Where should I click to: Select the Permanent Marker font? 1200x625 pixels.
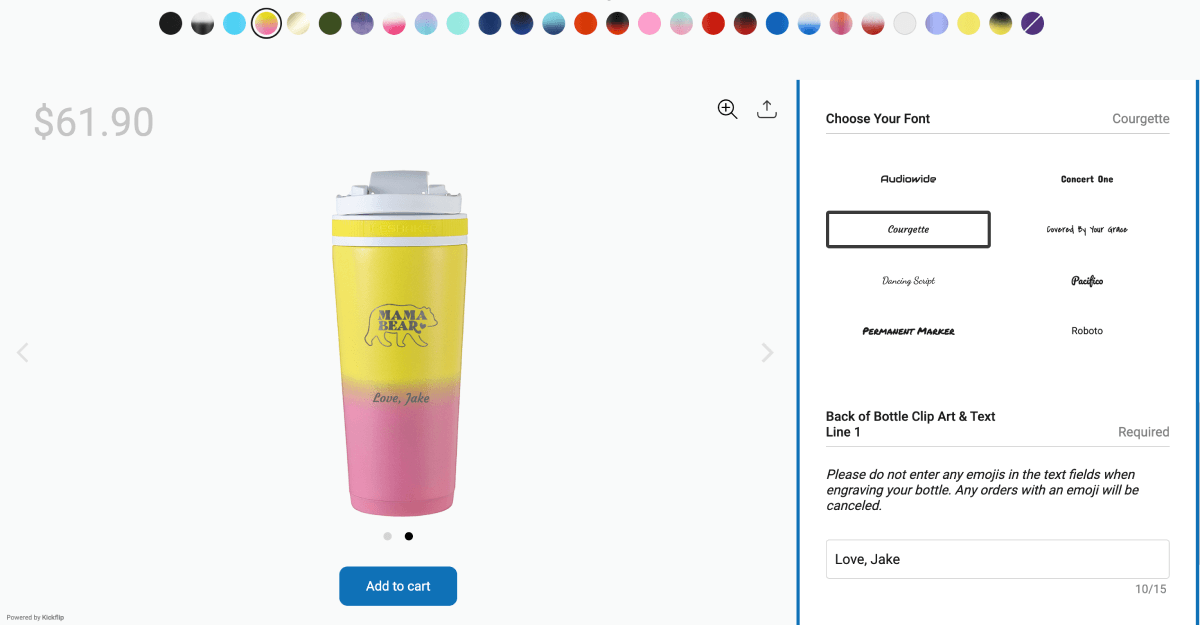[x=908, y=331]
